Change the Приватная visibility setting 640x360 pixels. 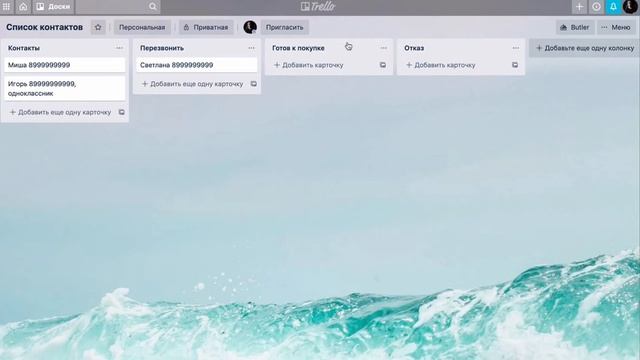[206, 27]
